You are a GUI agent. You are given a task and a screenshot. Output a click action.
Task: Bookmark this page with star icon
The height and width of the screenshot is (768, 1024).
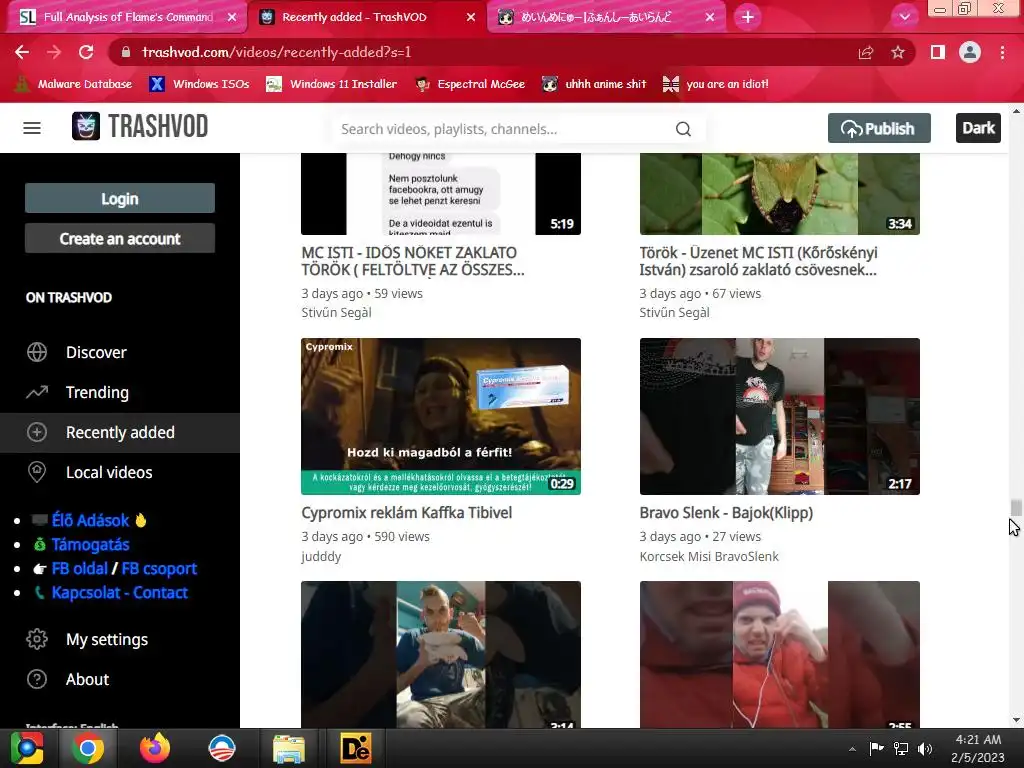pyautogui.click(x=898, y=52)
